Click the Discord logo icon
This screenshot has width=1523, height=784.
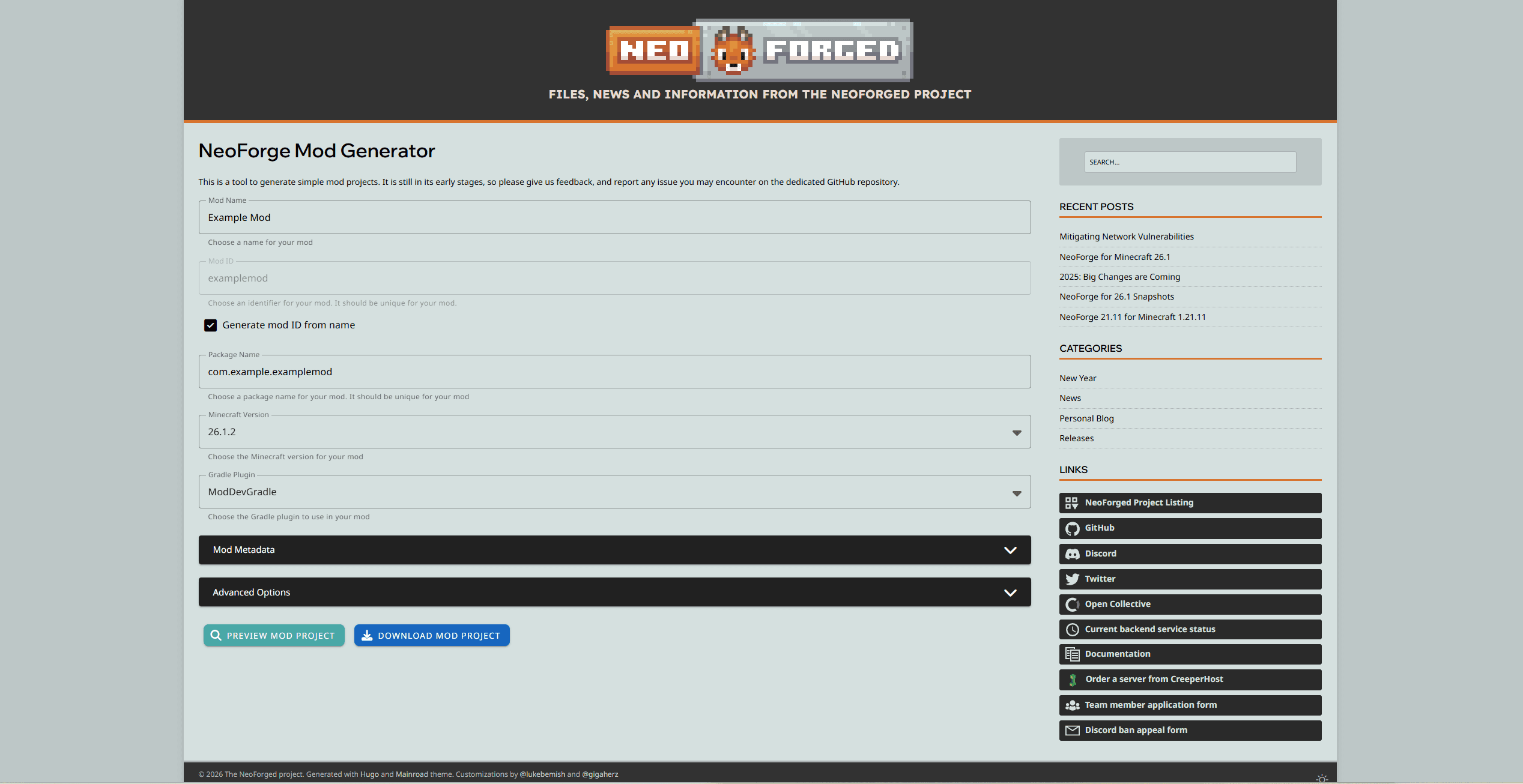click(1072, 554)
